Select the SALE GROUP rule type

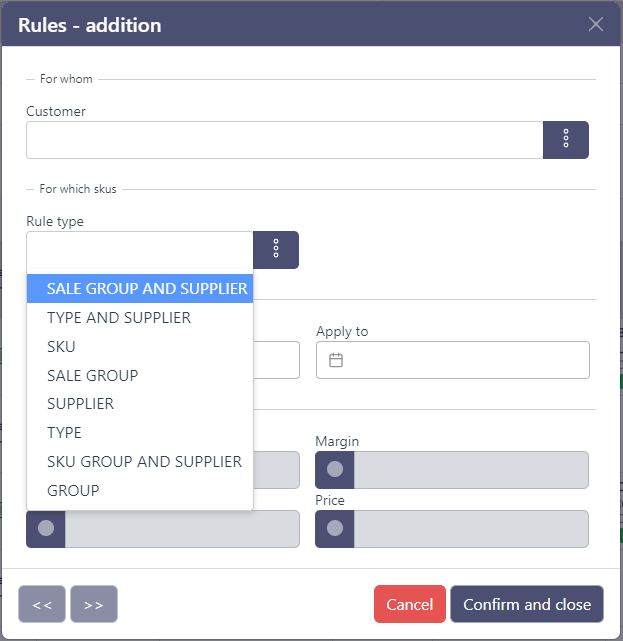92,375
